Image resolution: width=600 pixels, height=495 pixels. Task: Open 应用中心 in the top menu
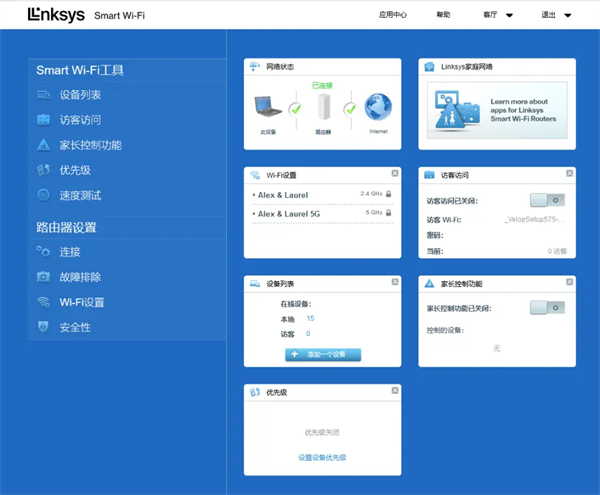point(393,15)
